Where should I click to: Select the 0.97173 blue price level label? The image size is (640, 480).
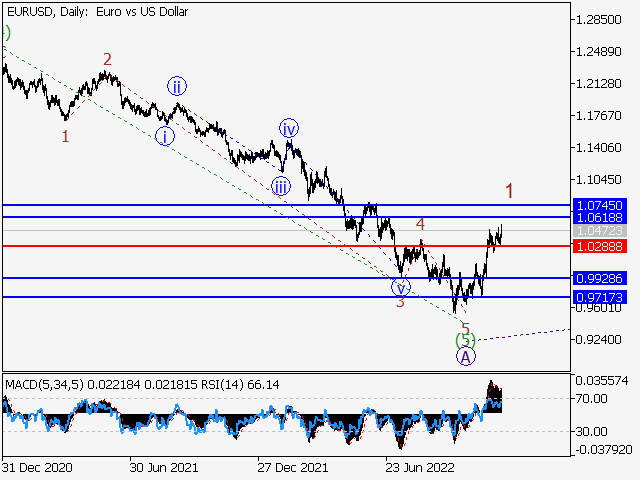[600, 297]
